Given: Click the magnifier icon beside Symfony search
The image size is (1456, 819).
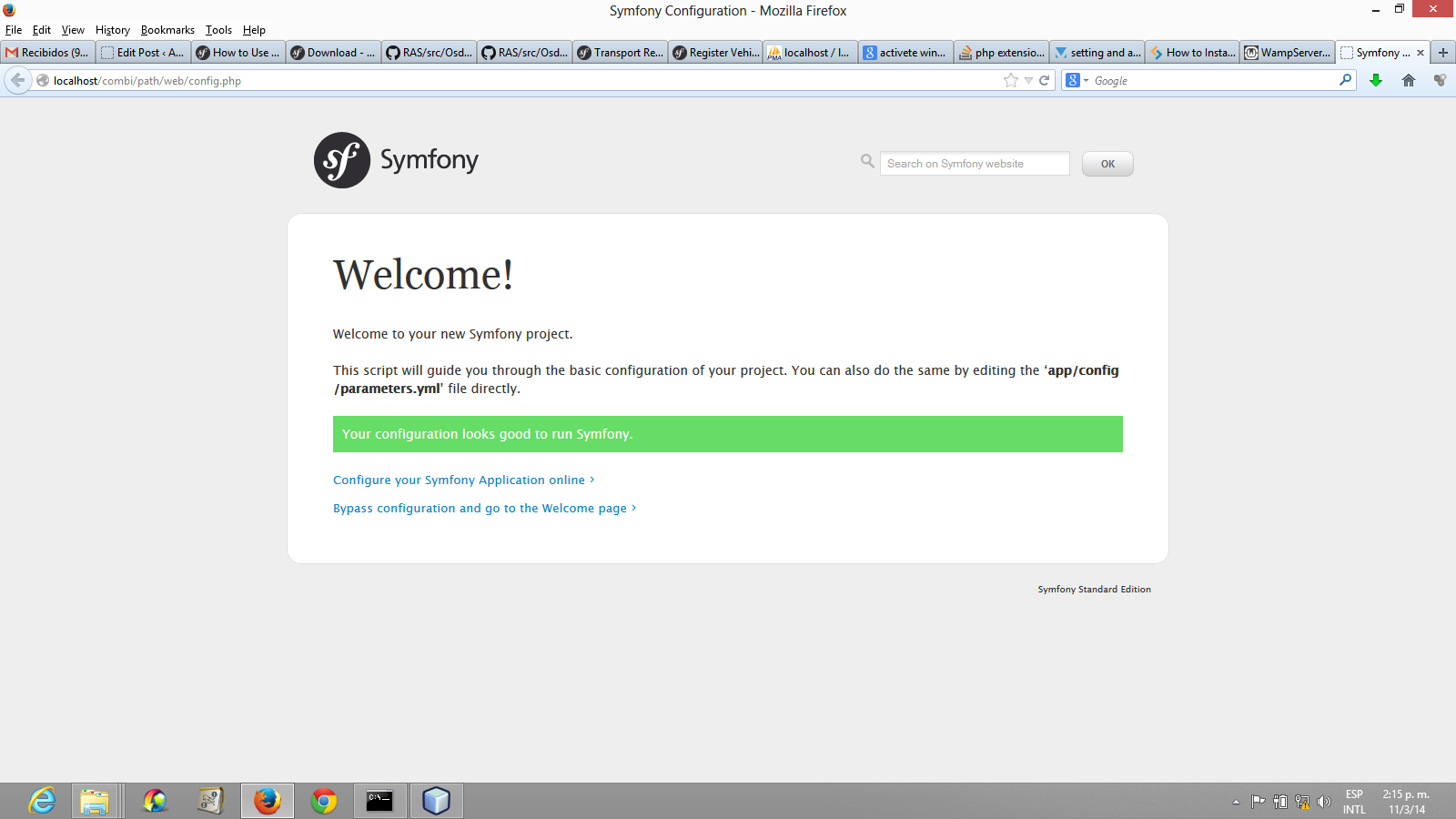Looking at the screenshot, I should click(867, 161).
